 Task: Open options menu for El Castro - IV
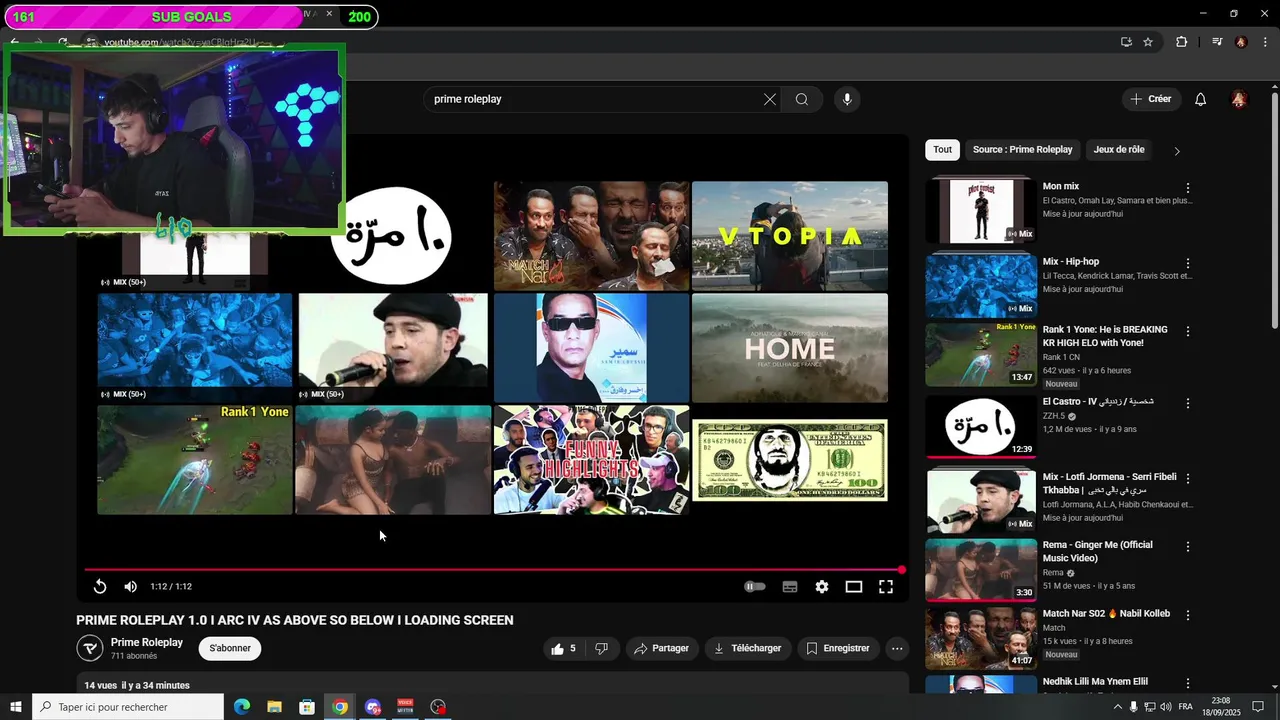pyautogui.click(x=1188, y=403)
